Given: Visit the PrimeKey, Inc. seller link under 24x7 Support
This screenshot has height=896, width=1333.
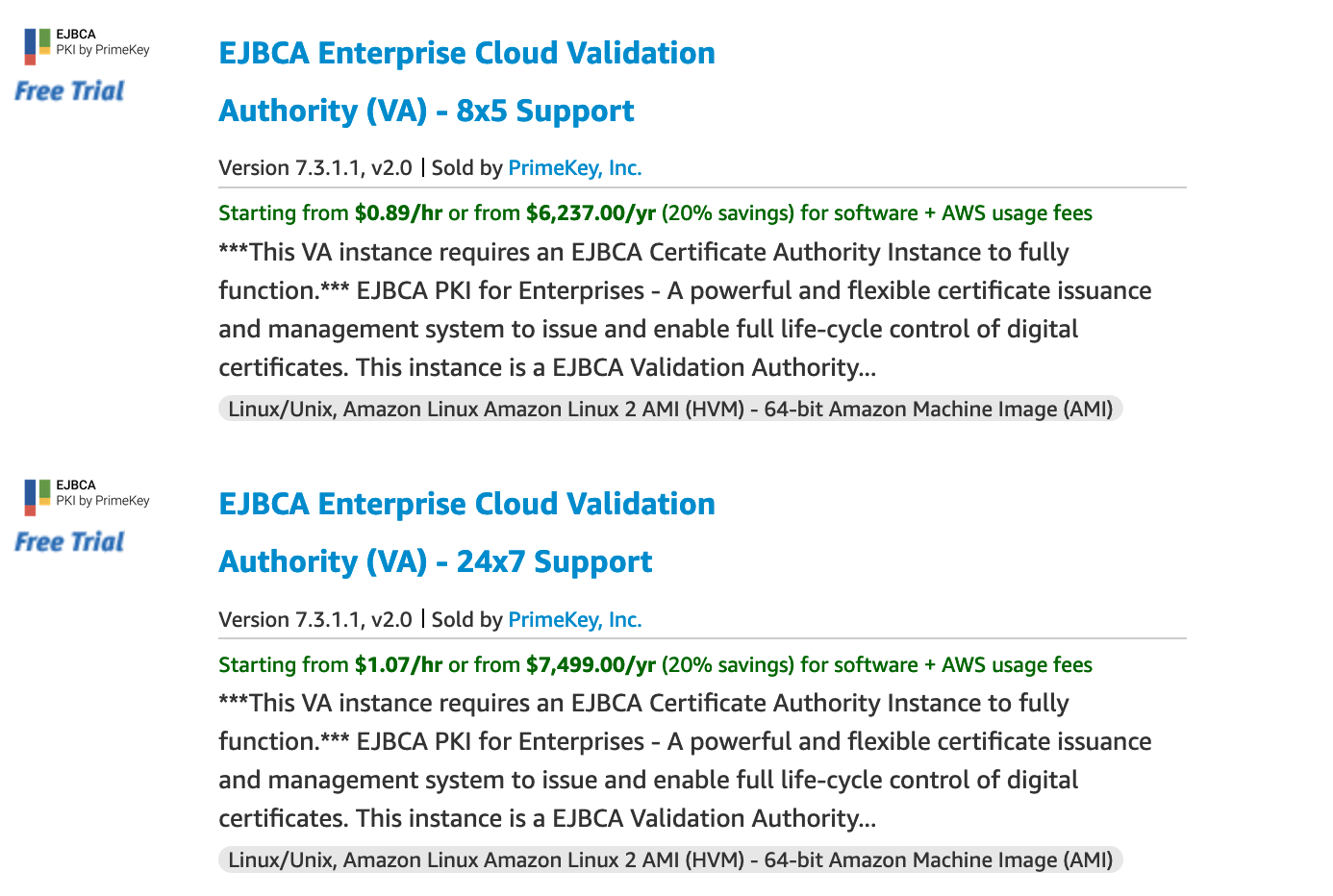Looking at the screenshot, I should [x=574, y=620].
